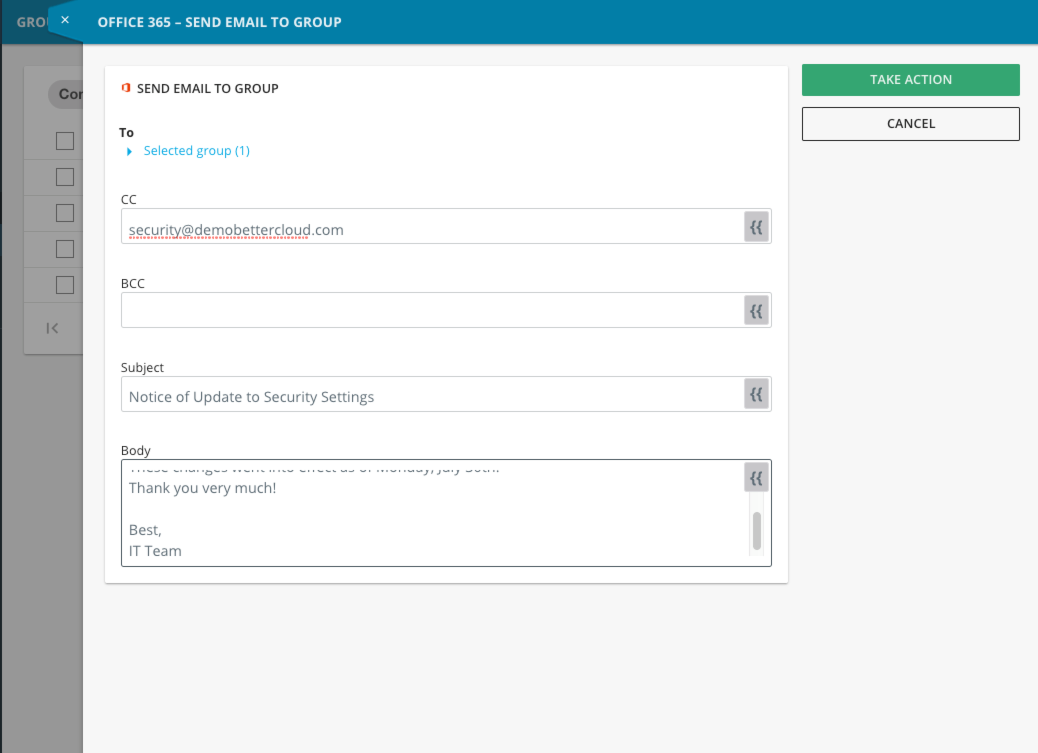Viewport: 1038px width, 753px height.
Task: Open variable picker for CC field
Action: click(x=757, y=227)
